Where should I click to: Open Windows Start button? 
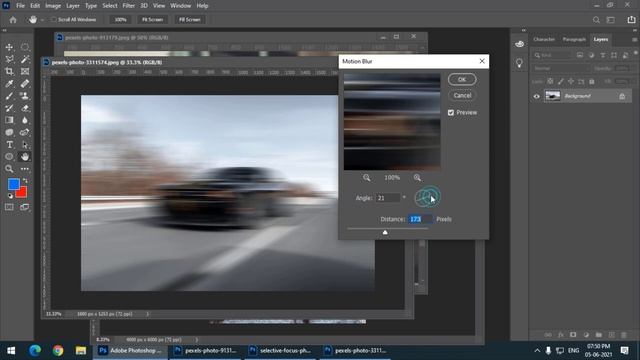(11, 351)
